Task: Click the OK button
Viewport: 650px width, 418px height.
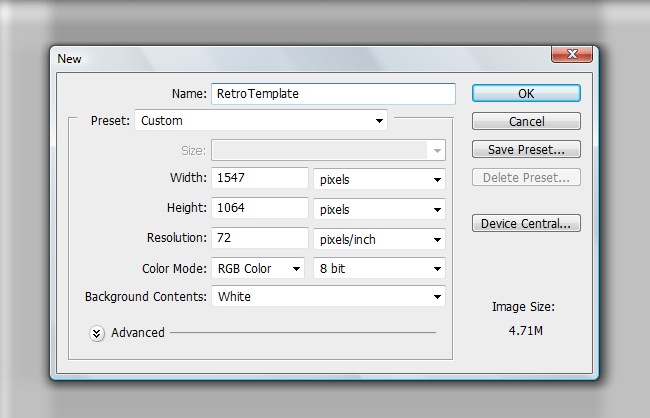Action: [x=526, y=93]
